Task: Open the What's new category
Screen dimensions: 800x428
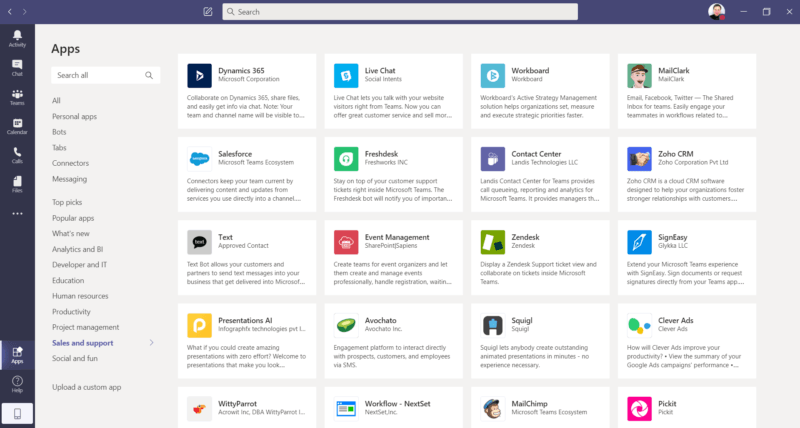Action: [x=71, y=233]
